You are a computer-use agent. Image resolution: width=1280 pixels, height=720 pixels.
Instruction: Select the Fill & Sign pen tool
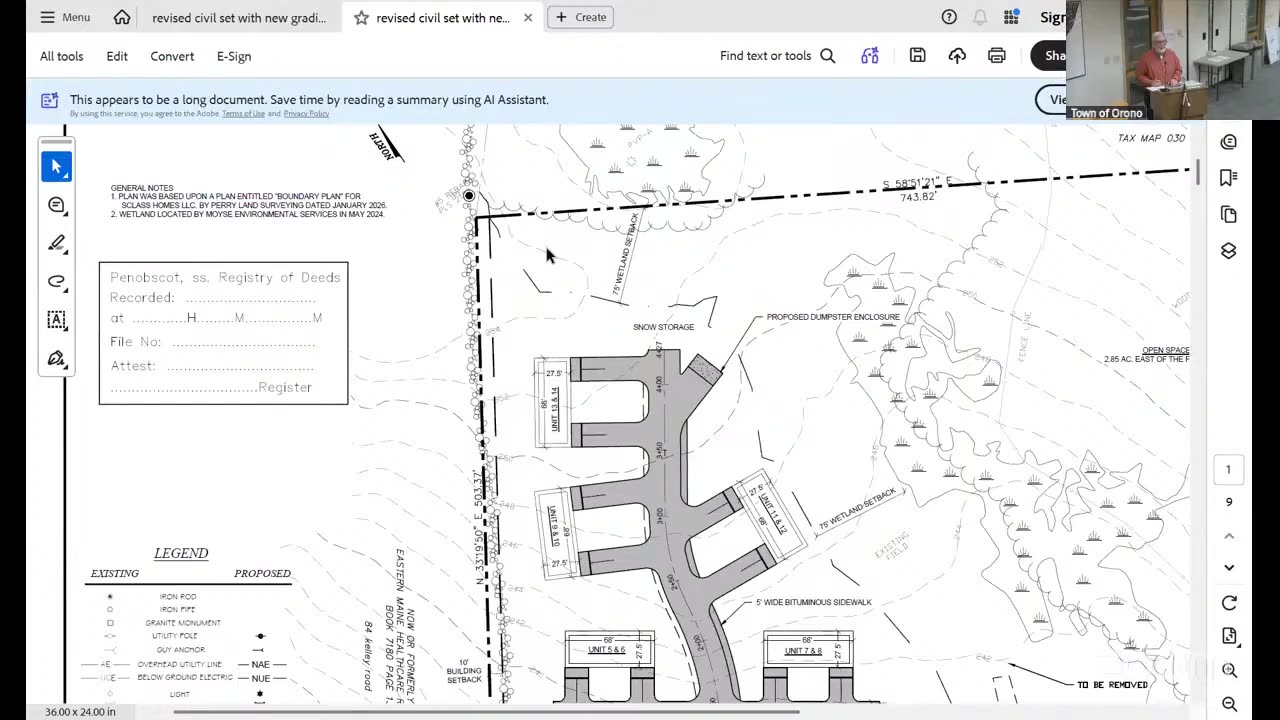[56, 358]
